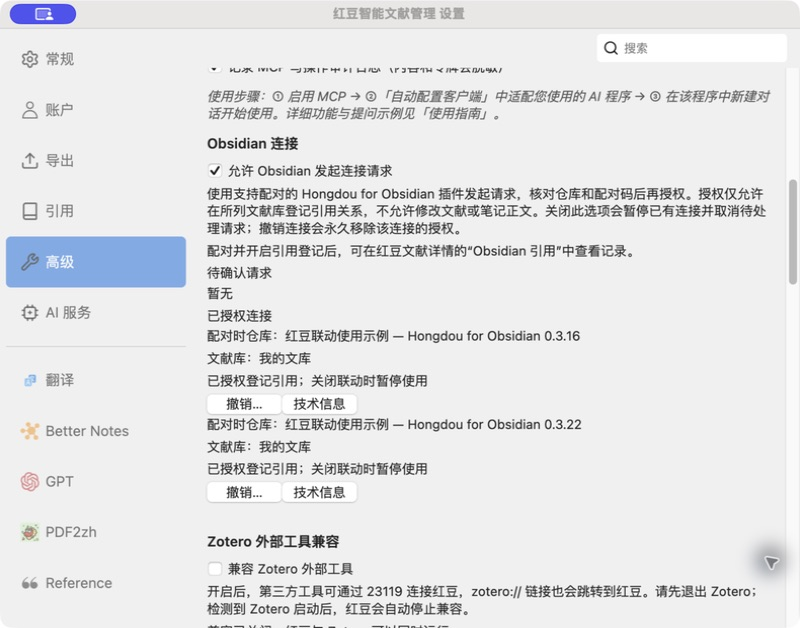The width and height of the screenshot is (800, 628).
Task: Click the AI 服务 chip icon
Action: pos(30,312)
